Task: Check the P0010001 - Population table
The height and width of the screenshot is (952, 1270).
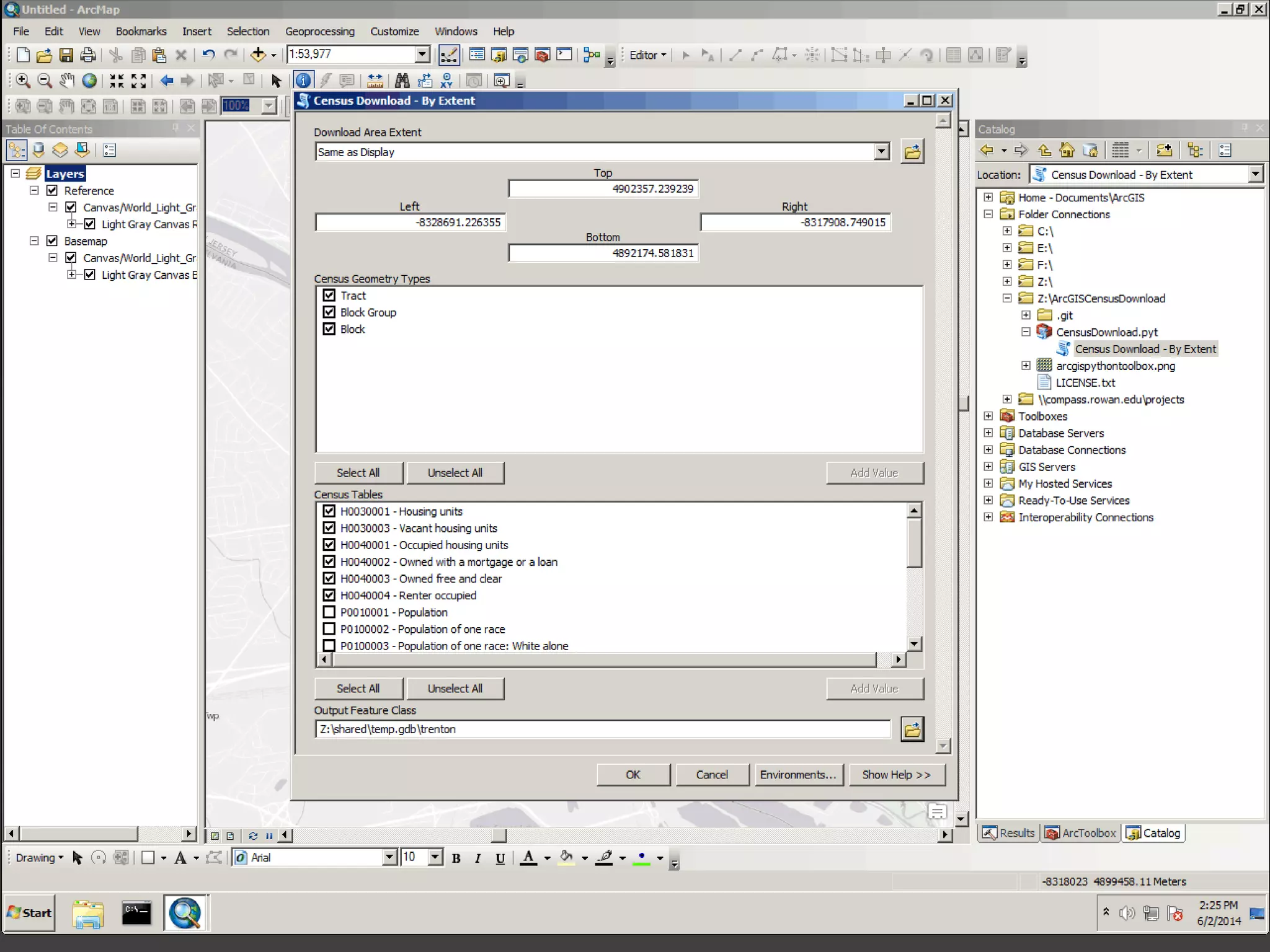Action: 329,612
